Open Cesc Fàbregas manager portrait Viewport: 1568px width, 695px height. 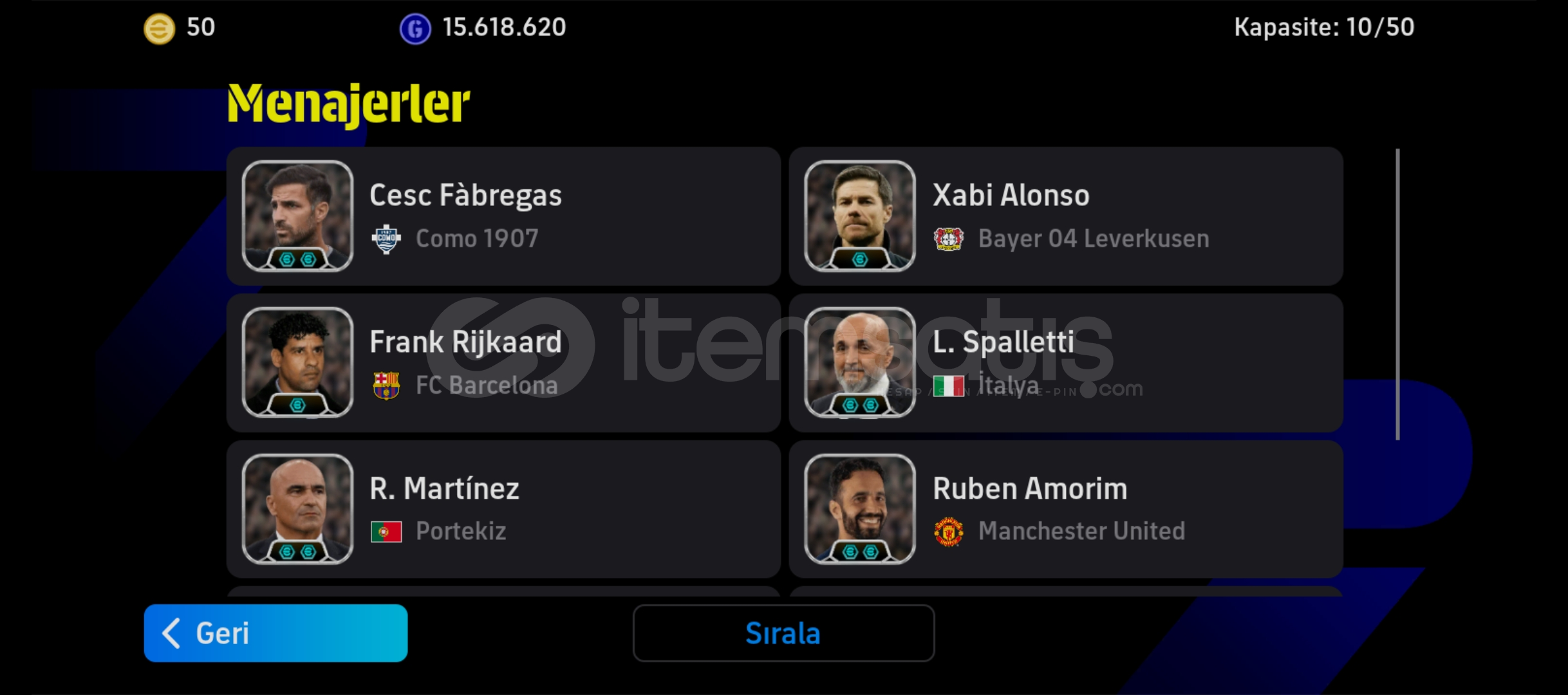(x=297, y=216)
